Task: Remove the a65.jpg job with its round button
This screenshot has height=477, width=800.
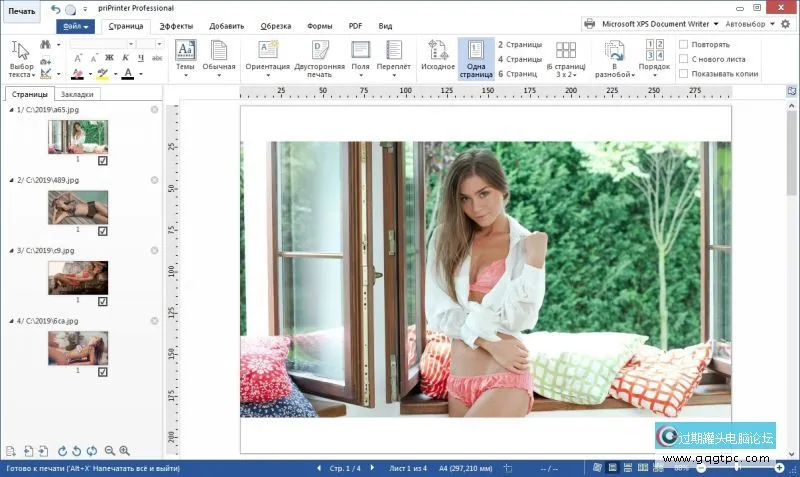Action: (x=155, y=110)
